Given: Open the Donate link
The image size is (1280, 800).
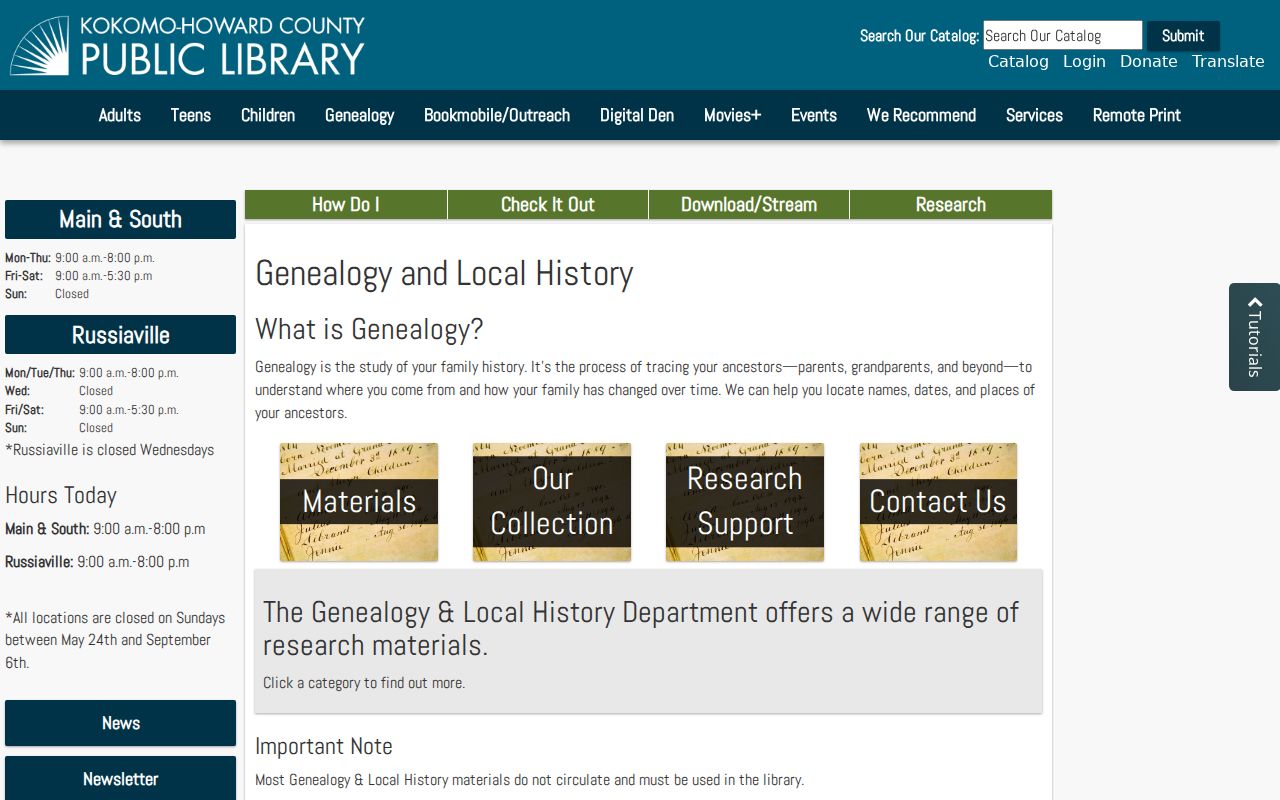Looking at the screenshot, I should tap(1148, 62).
